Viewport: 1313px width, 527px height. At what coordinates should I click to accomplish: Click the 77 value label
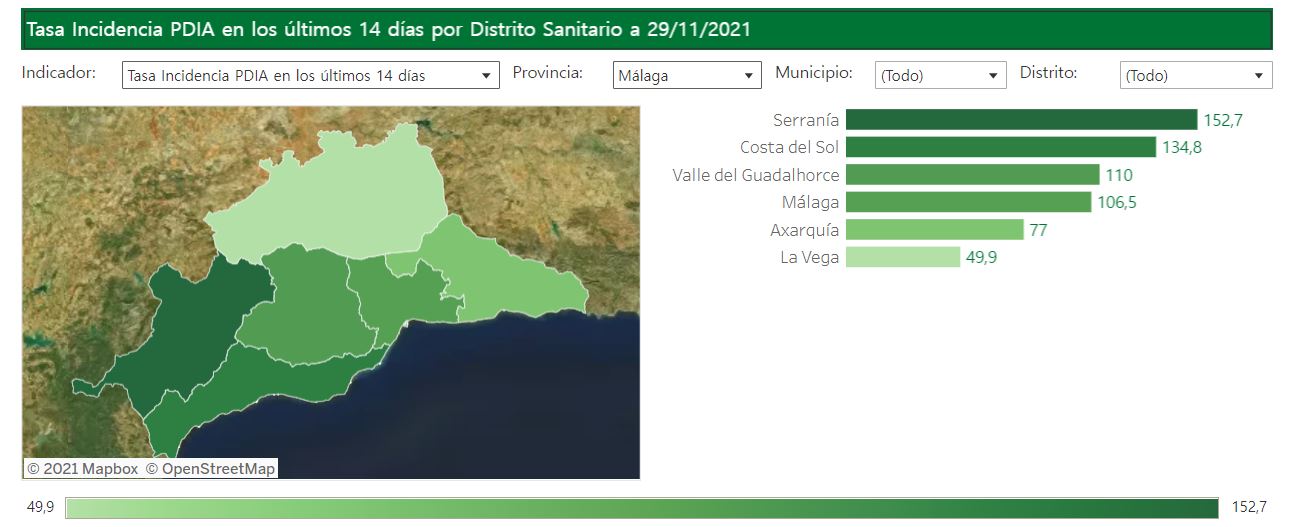[x=1038, y=230]
